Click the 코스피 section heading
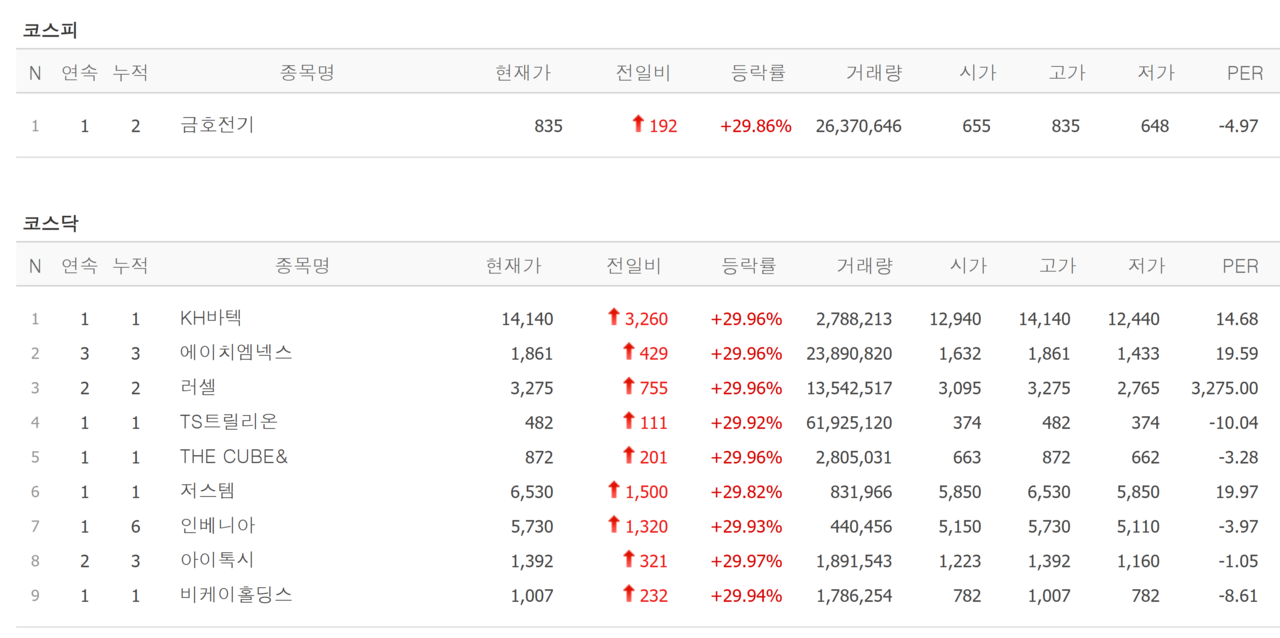 pos(50,30)
